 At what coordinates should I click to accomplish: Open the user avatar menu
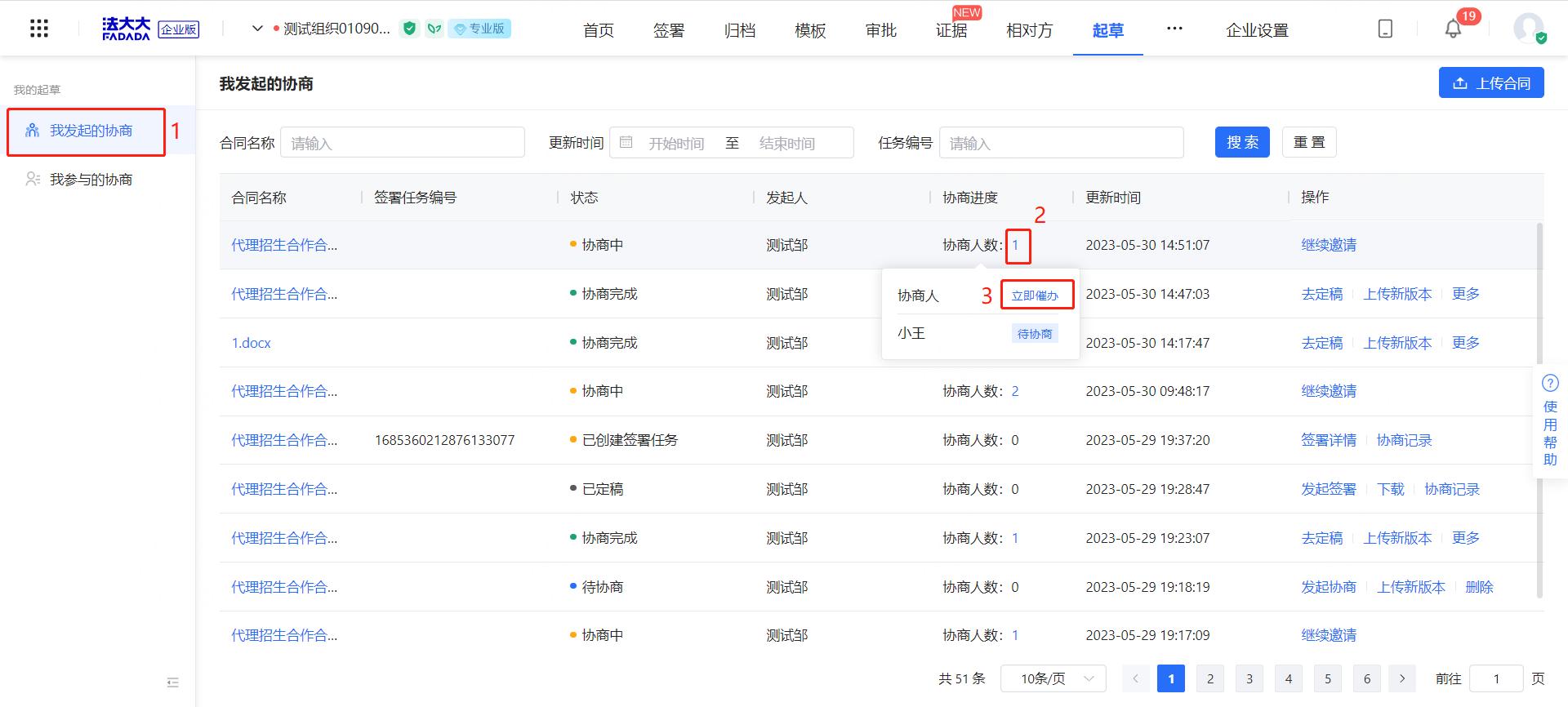click(1529, 29)
